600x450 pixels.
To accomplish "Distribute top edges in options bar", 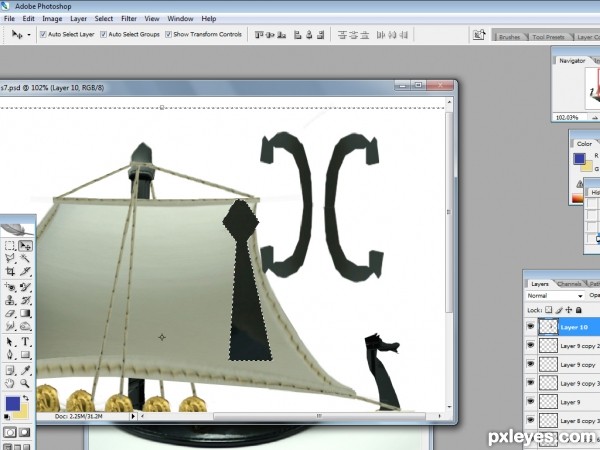I will (342, 35).
